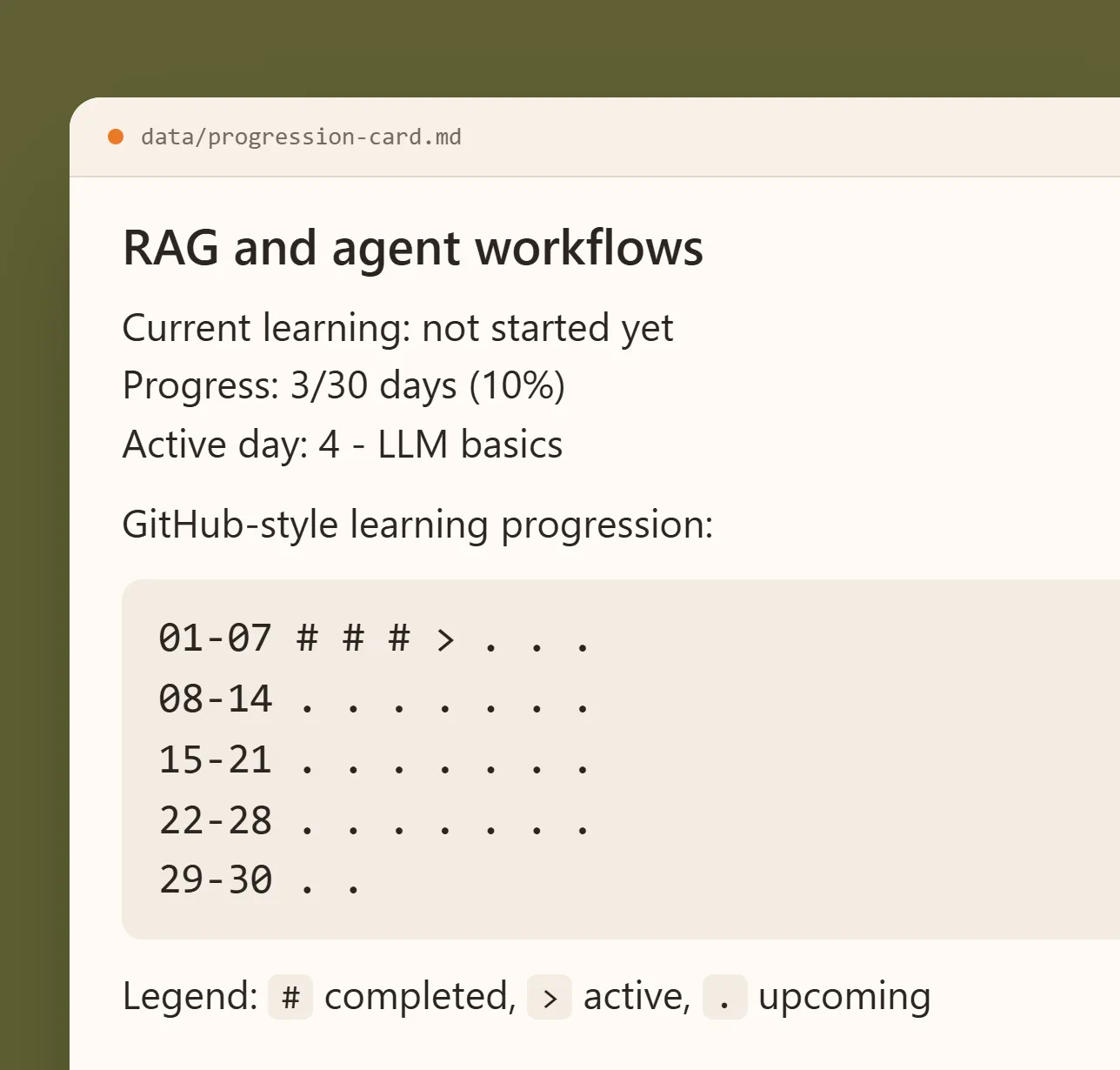Viewport: 1120px width, 1070px height.
Task: Click the # symbol chip in the legend
Action: pyautogui.click(x=290, y=997)
